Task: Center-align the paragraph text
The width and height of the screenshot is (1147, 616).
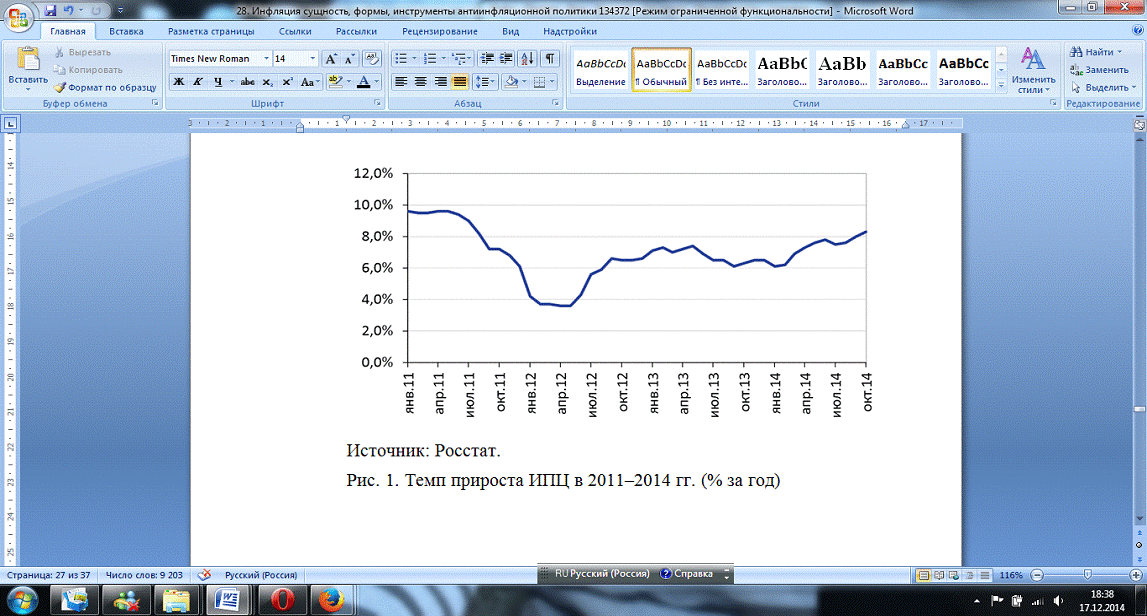Action: (420, 82)
